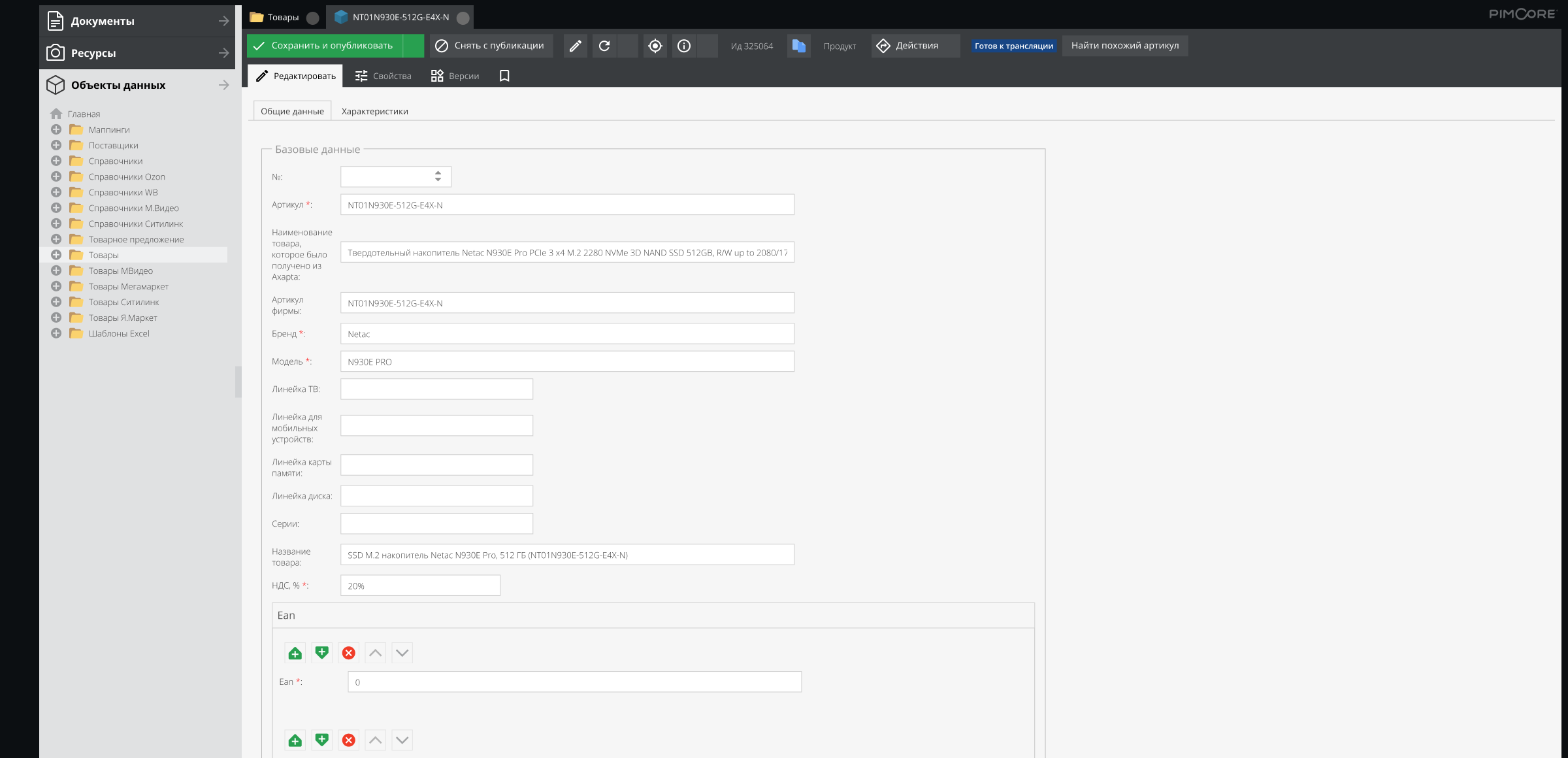Viewport: 1568px width, 758px height.
Task: Open the Действия dropdown menu
Action: click(x=915, y=46)
